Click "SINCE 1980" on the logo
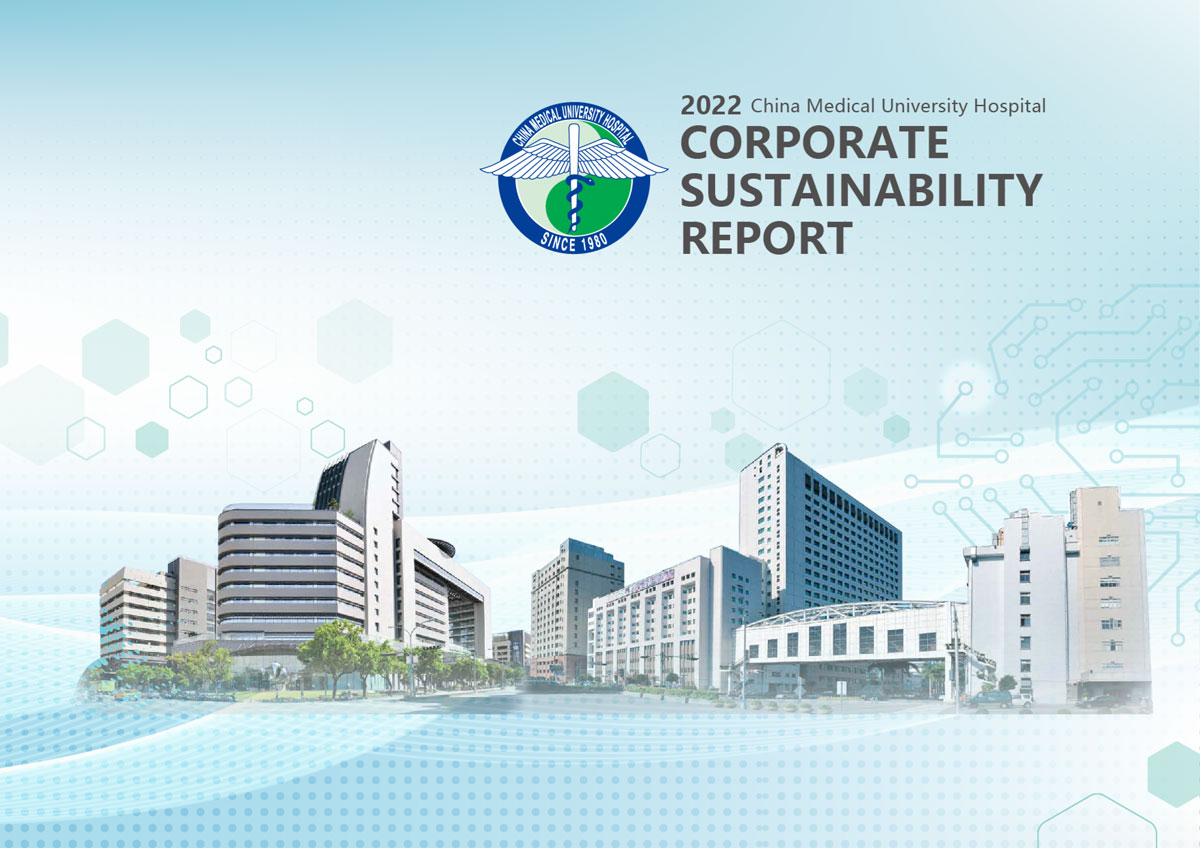This screenshot has height=848, width=1200. (573, 240)
